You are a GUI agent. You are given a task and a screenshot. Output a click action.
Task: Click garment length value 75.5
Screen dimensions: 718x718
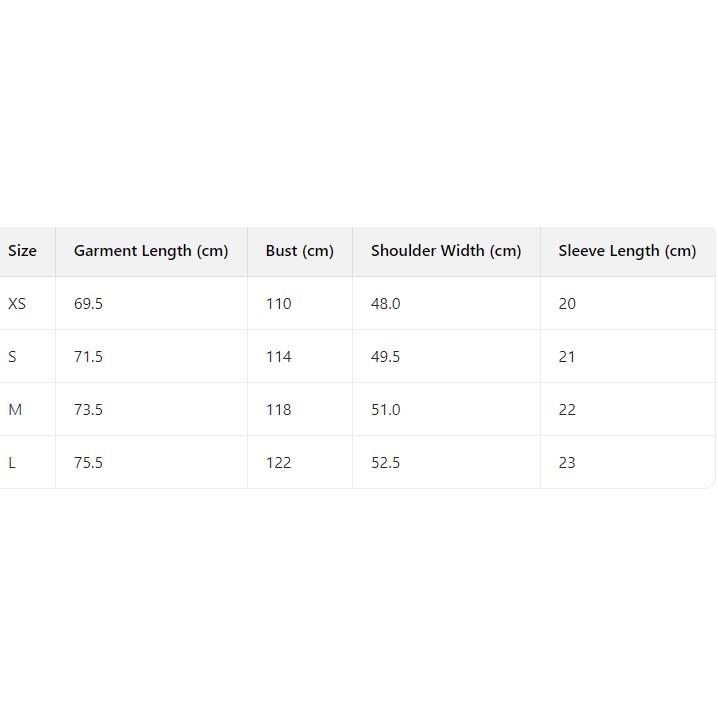[88, 463]
